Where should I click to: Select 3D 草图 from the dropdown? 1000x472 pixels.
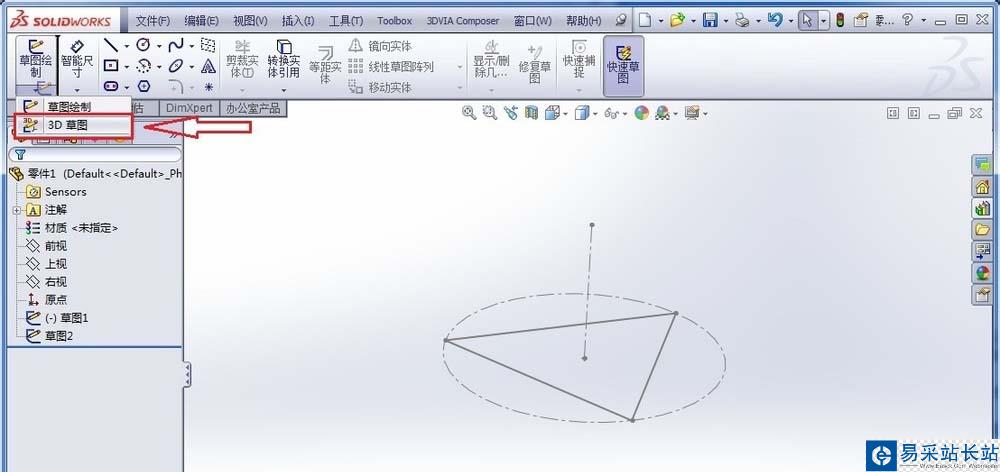tap(73, 125)
